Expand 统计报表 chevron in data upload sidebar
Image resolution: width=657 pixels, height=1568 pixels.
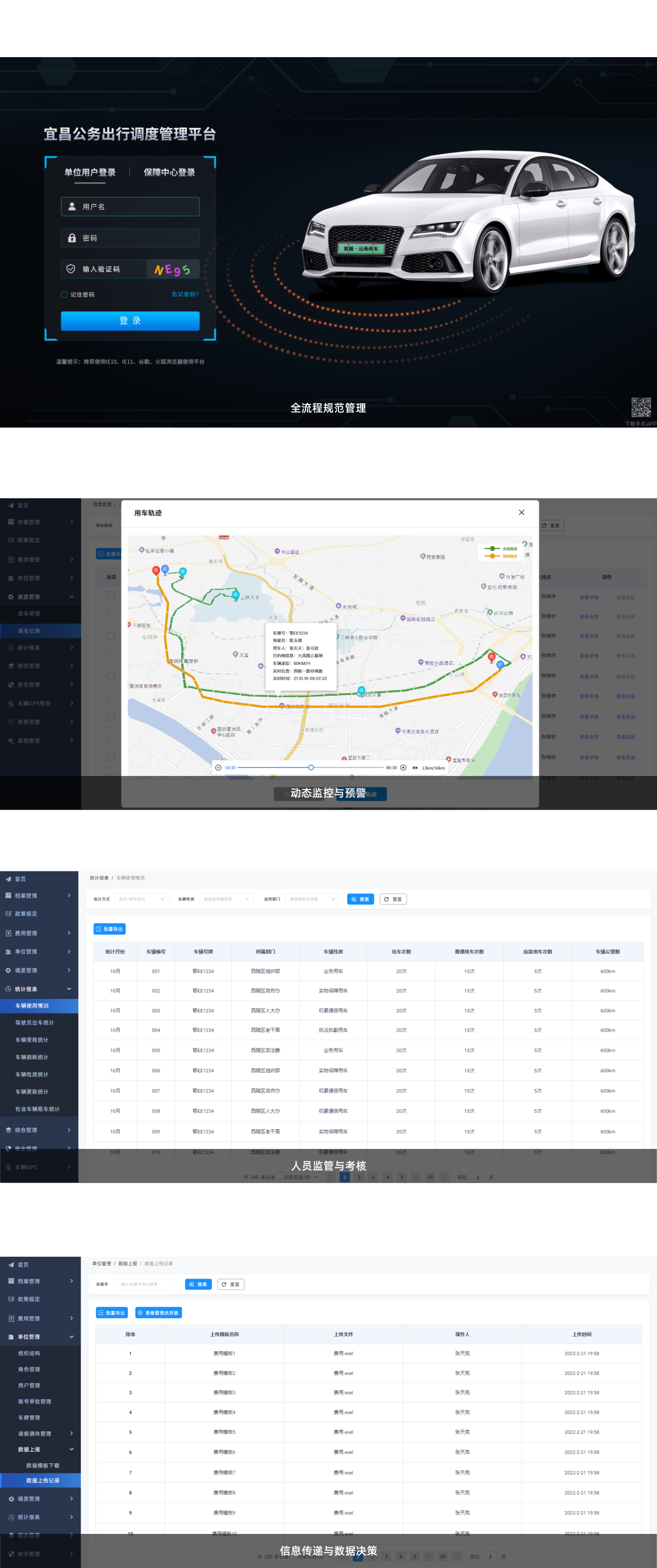pyautogui.click(x=71, y=1517)
